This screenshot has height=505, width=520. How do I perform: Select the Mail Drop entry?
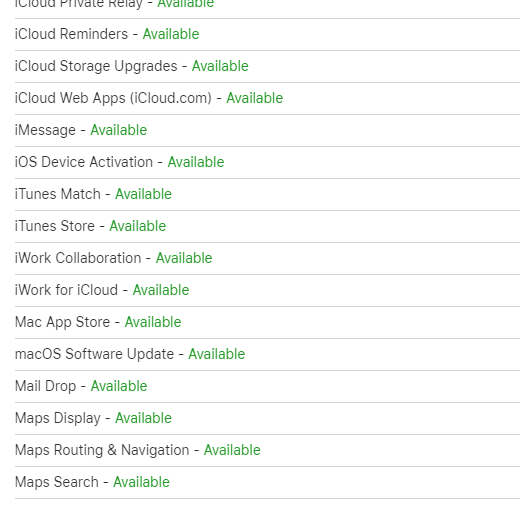click(267, 386)
